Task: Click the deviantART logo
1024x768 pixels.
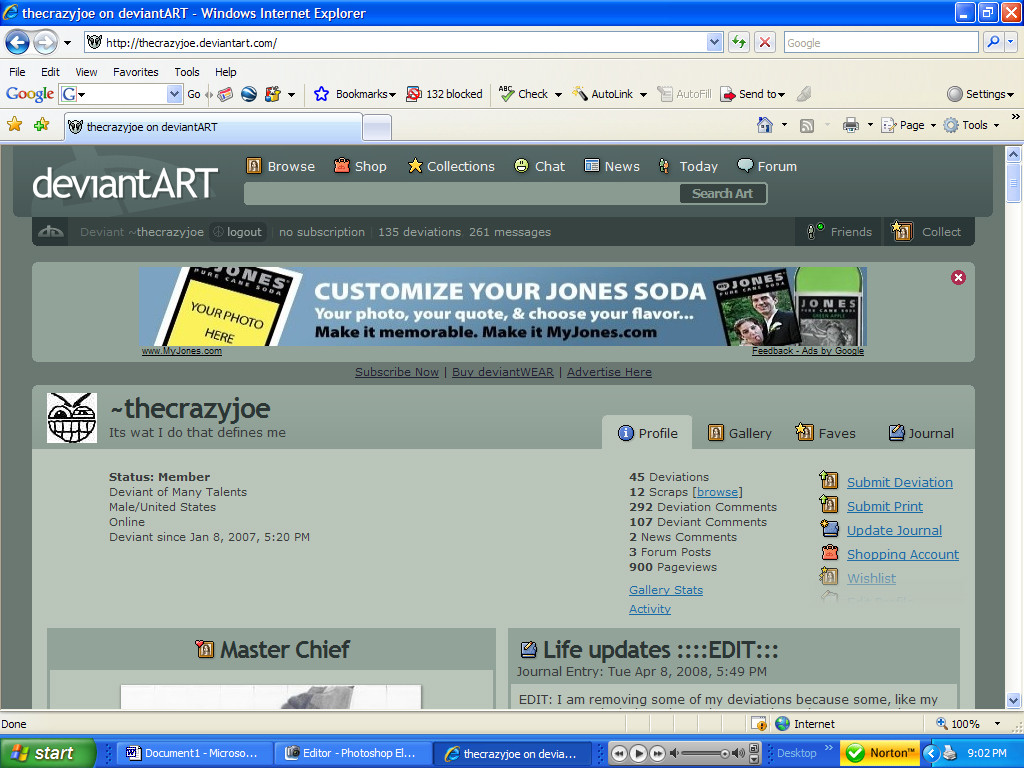Action: (x=125, y=183)
